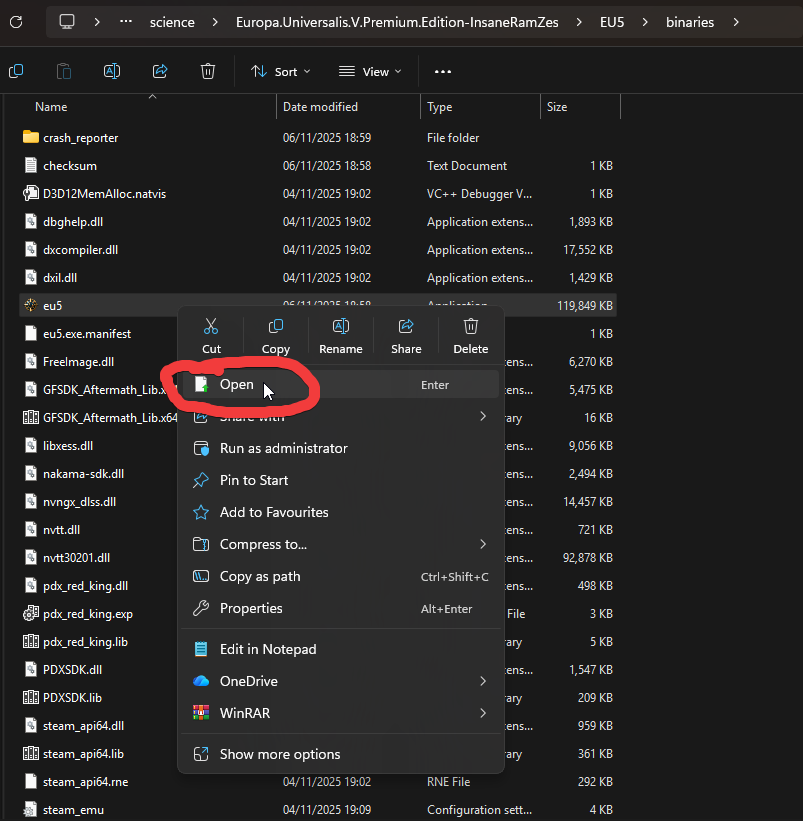Choose Add to Favourites

point(340,512)
